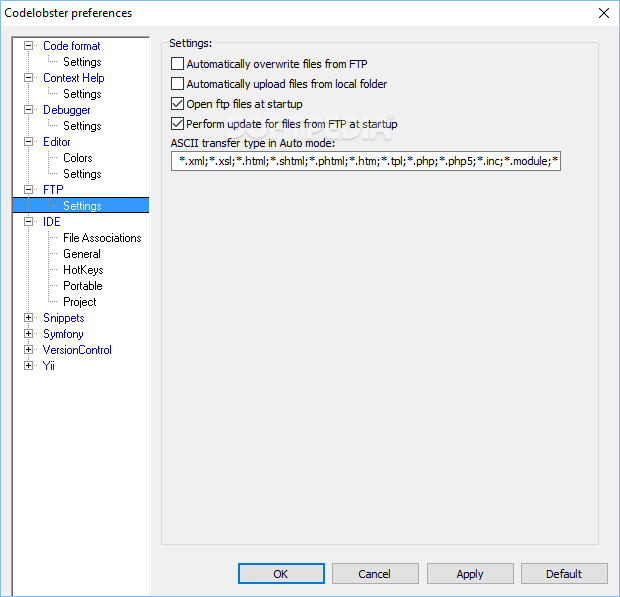Open Settings under Editor
Viewport: 620px width, 597px height.
82,174
